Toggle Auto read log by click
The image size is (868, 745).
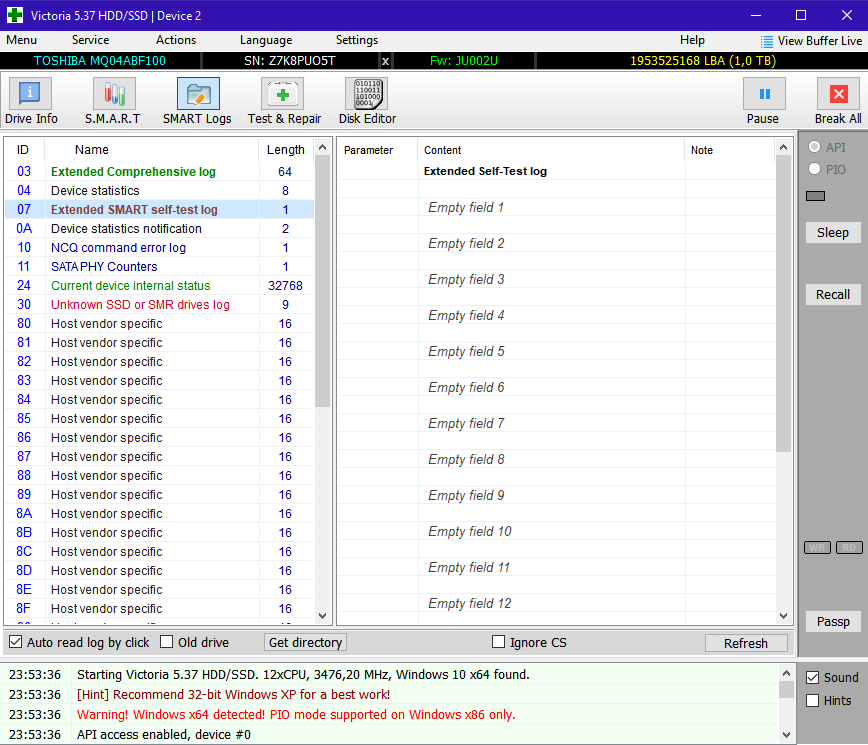pos(16,642)
